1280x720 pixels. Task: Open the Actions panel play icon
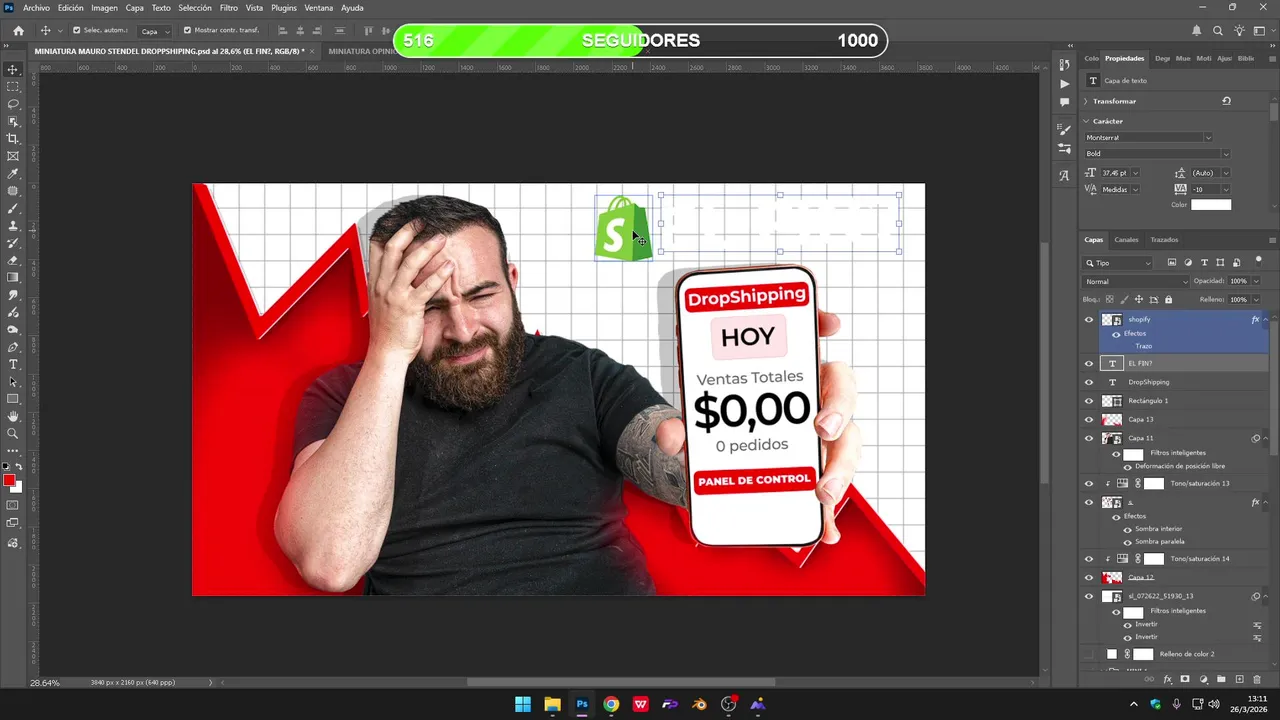tap(1064, 83)
